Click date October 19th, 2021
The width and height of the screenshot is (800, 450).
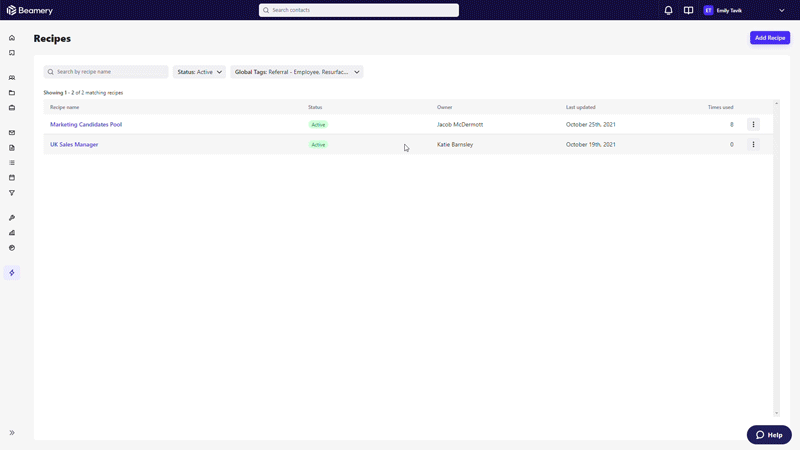(591, 144)
